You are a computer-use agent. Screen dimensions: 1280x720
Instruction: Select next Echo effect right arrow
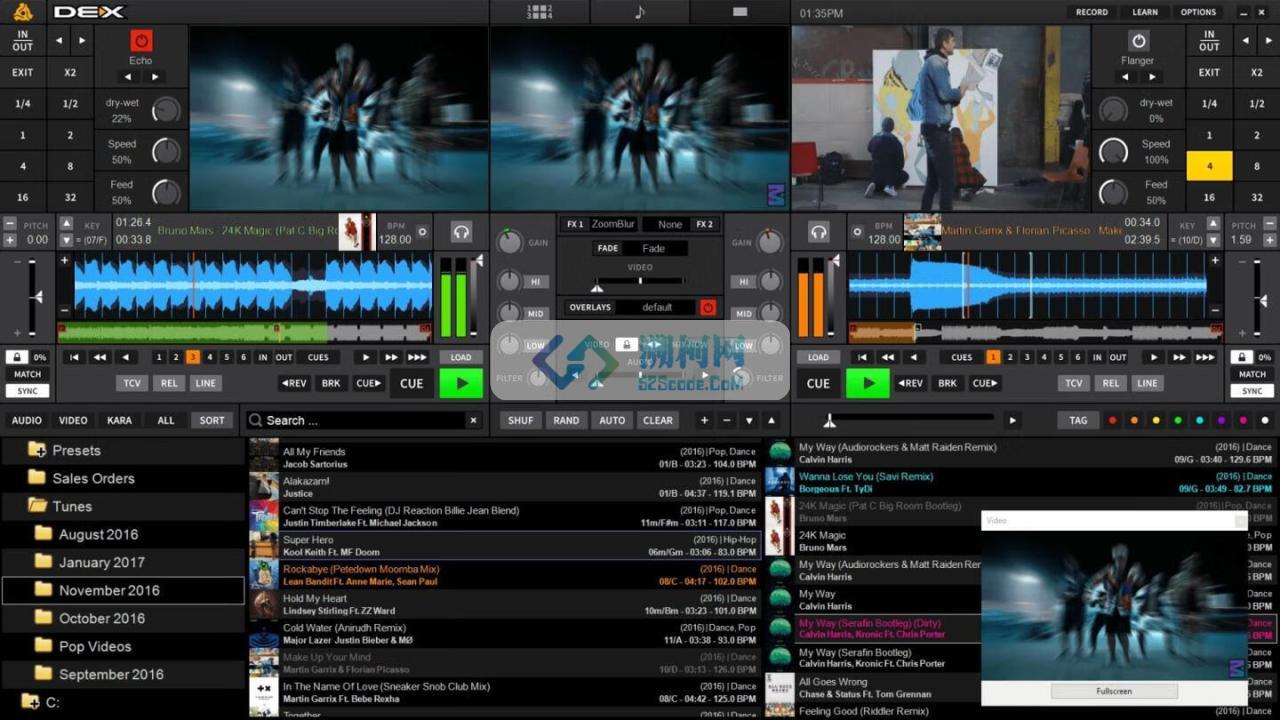pos(154,76)
